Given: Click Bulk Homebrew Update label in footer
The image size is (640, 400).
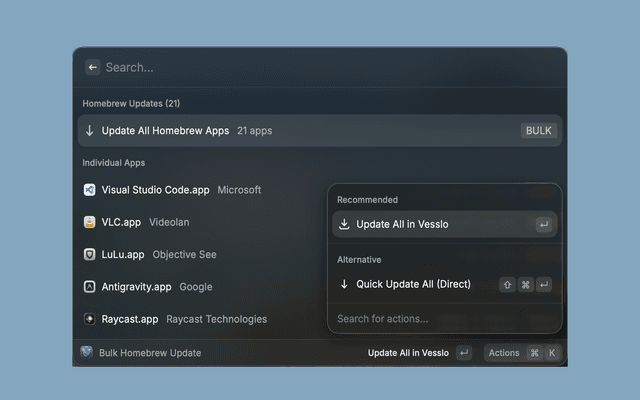Looking at the screenshot, I should [x=150, y=353].
